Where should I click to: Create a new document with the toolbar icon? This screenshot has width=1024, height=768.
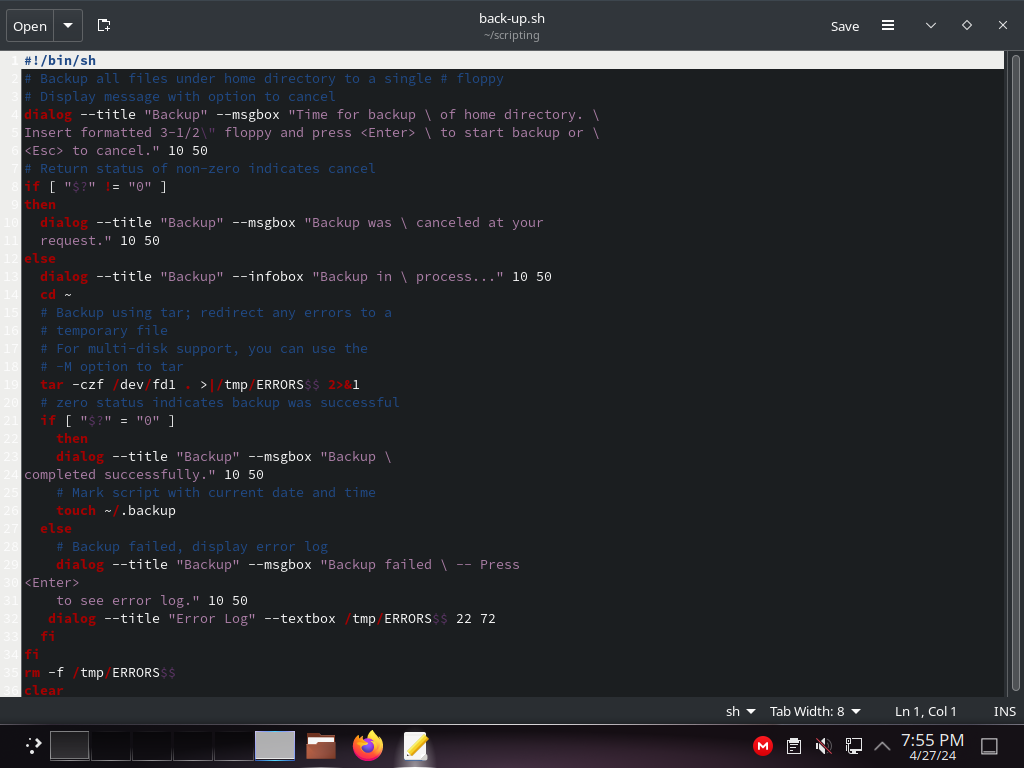[x=104, y=25]
